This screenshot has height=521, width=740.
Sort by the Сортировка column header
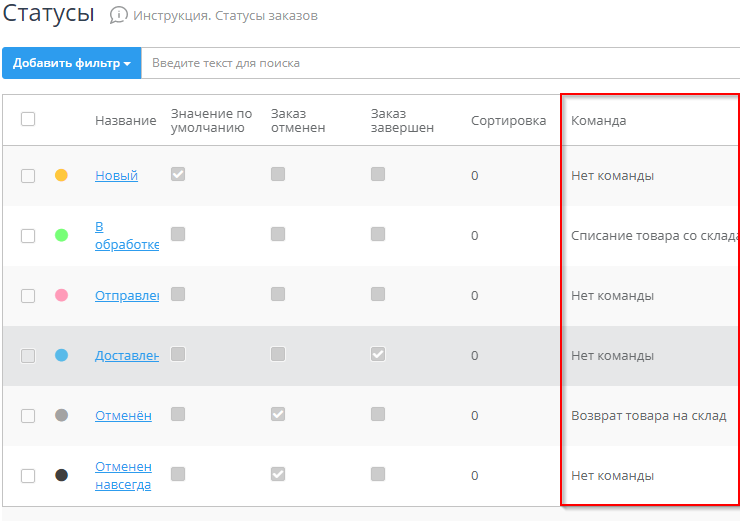pos(508,121)
